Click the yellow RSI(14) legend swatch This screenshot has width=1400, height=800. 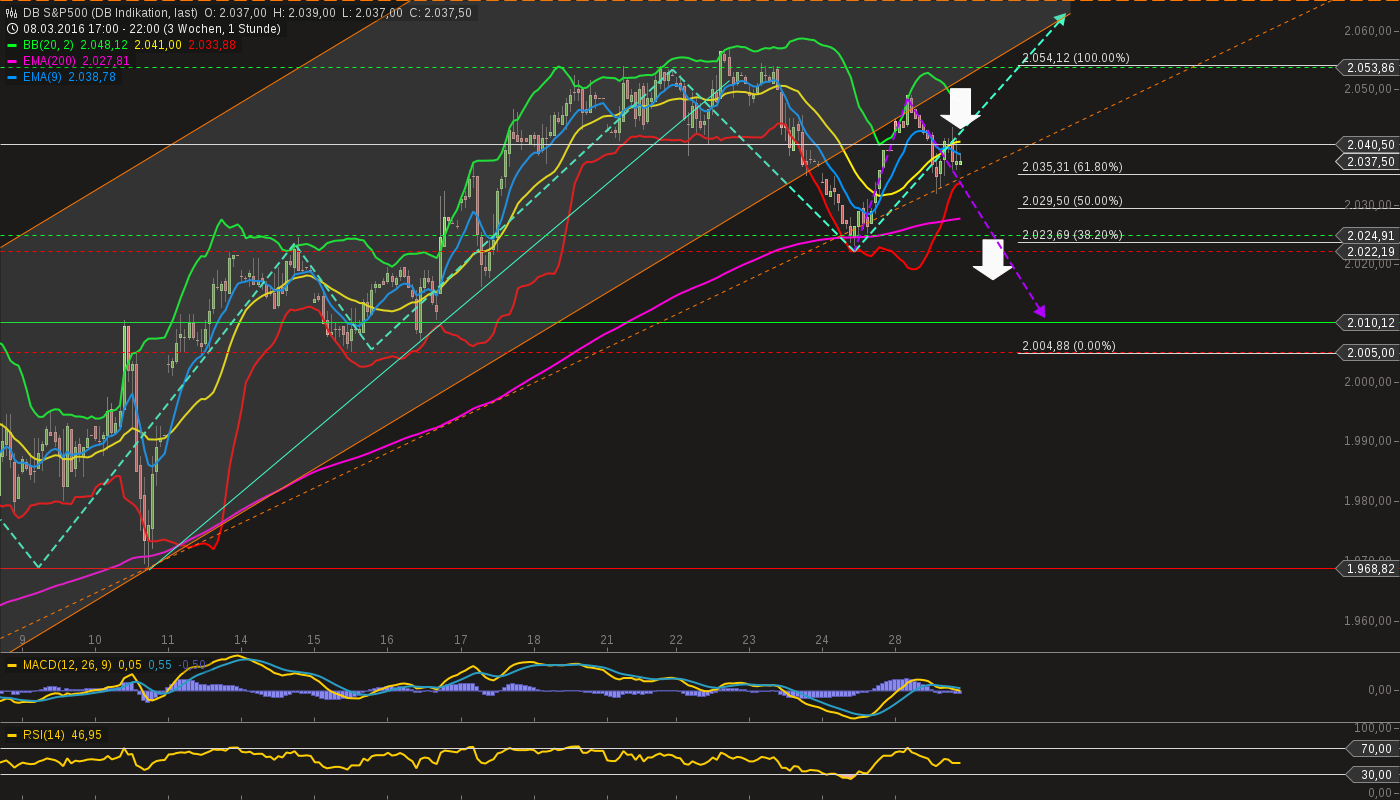12,735
